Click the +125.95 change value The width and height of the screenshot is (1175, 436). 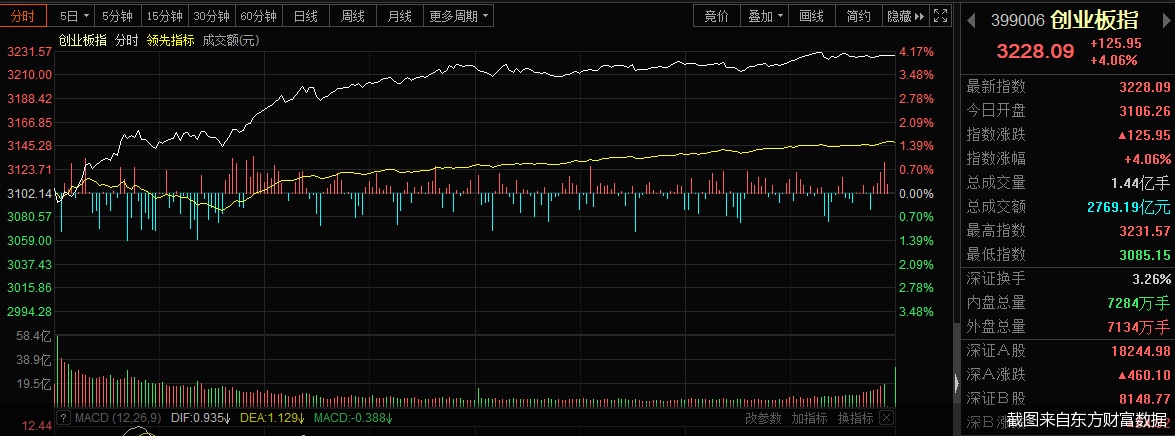pos(1116,44)
